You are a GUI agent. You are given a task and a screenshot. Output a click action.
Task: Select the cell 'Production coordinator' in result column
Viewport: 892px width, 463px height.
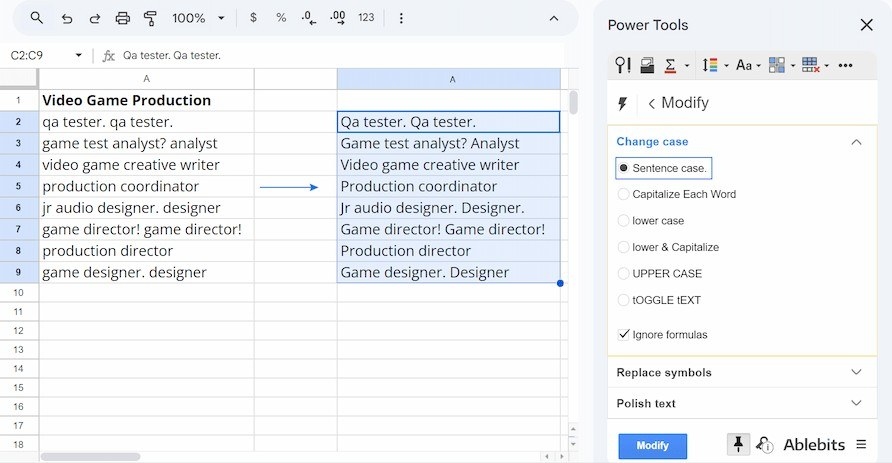(x=448, y=187)
